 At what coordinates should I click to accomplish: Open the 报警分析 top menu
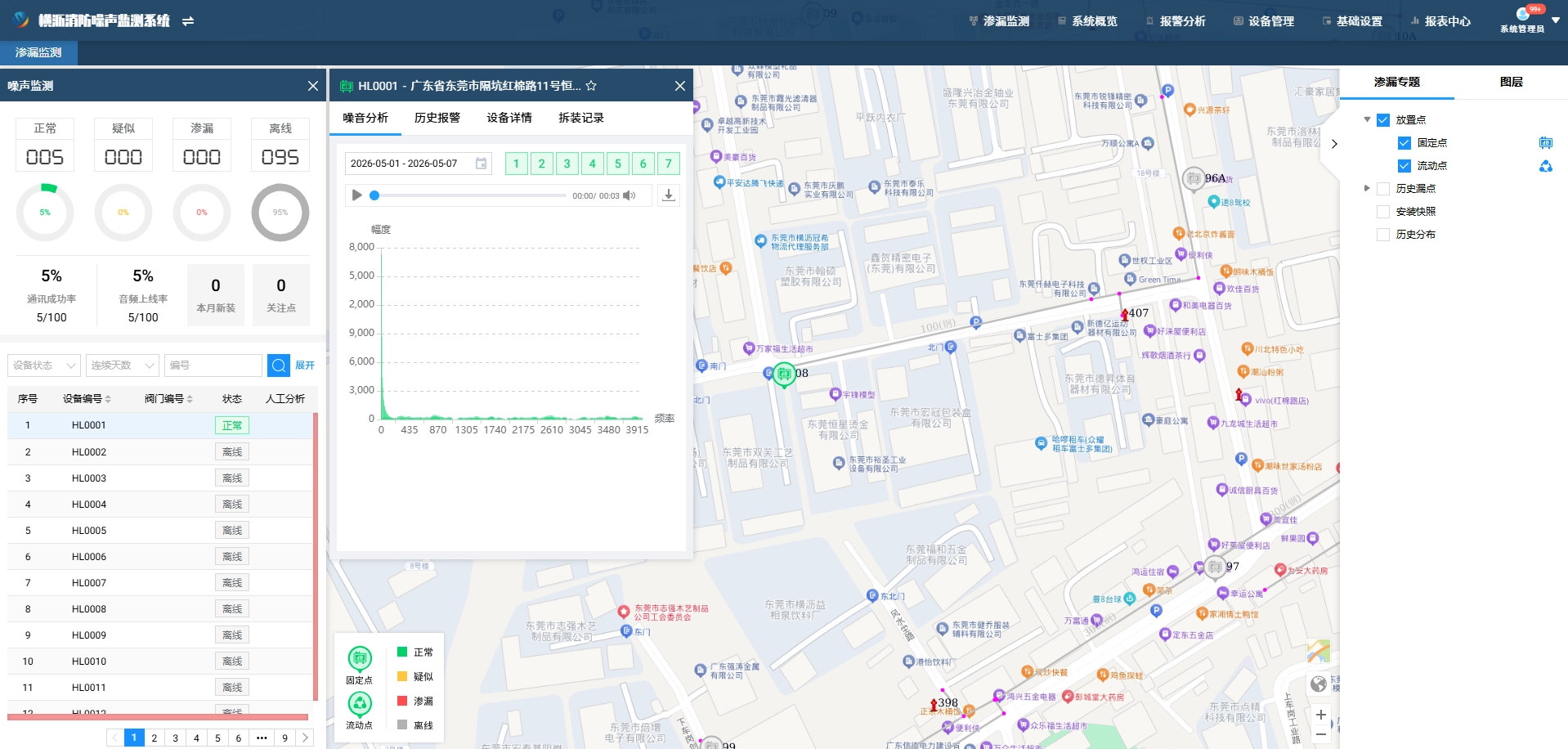(x=1176, y=21)
